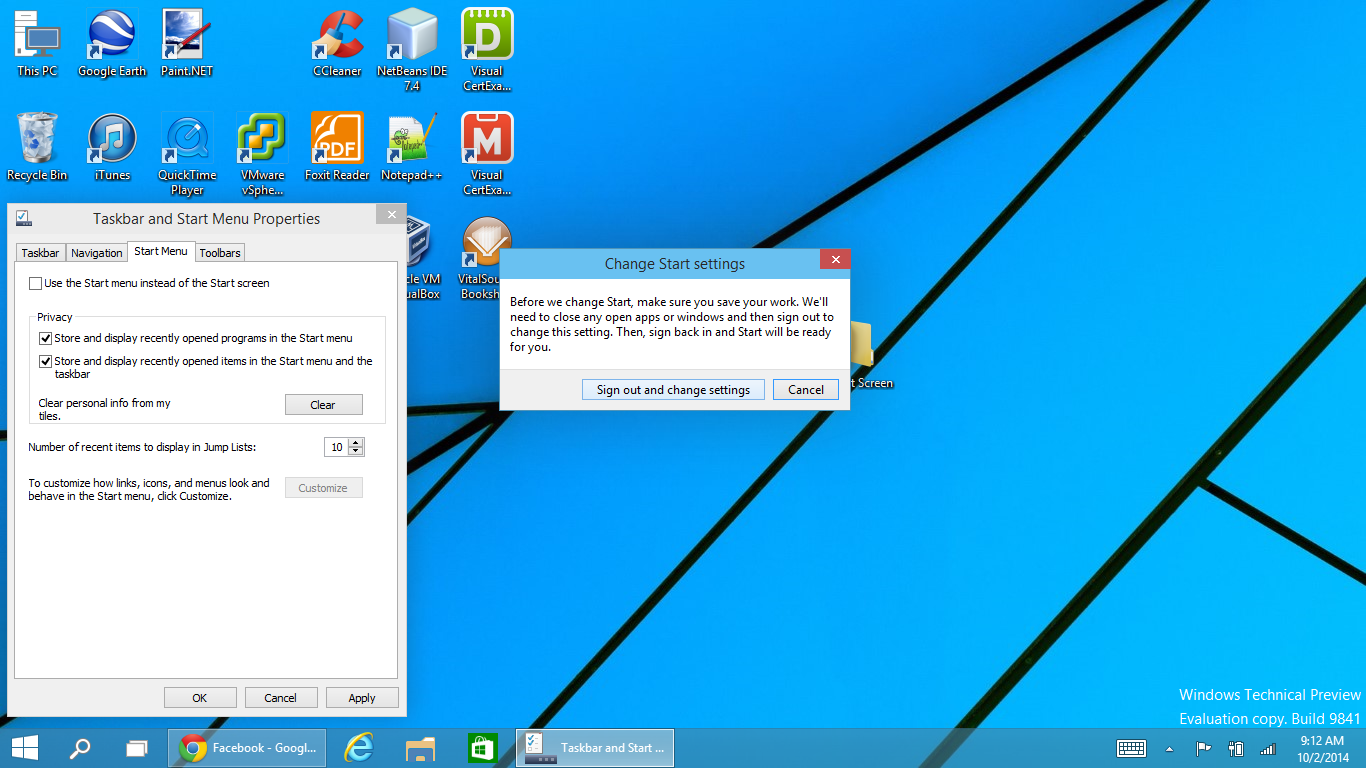Click the taskbar clock 9:12 AM
The height and width of the screenshot is (768, 1366).
[x=1321, y=748]
